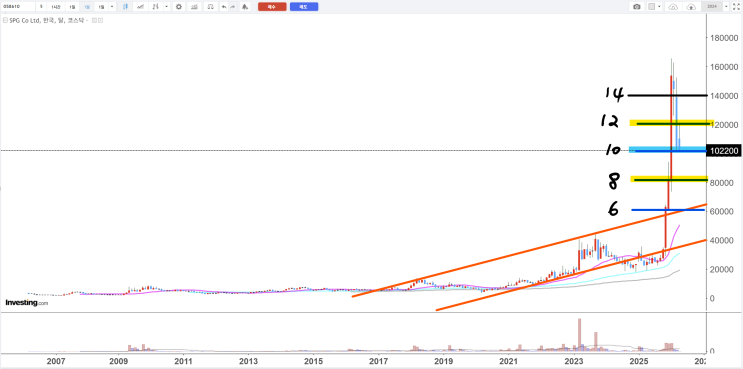Click the 2015 time axis label

click(313, 361)
